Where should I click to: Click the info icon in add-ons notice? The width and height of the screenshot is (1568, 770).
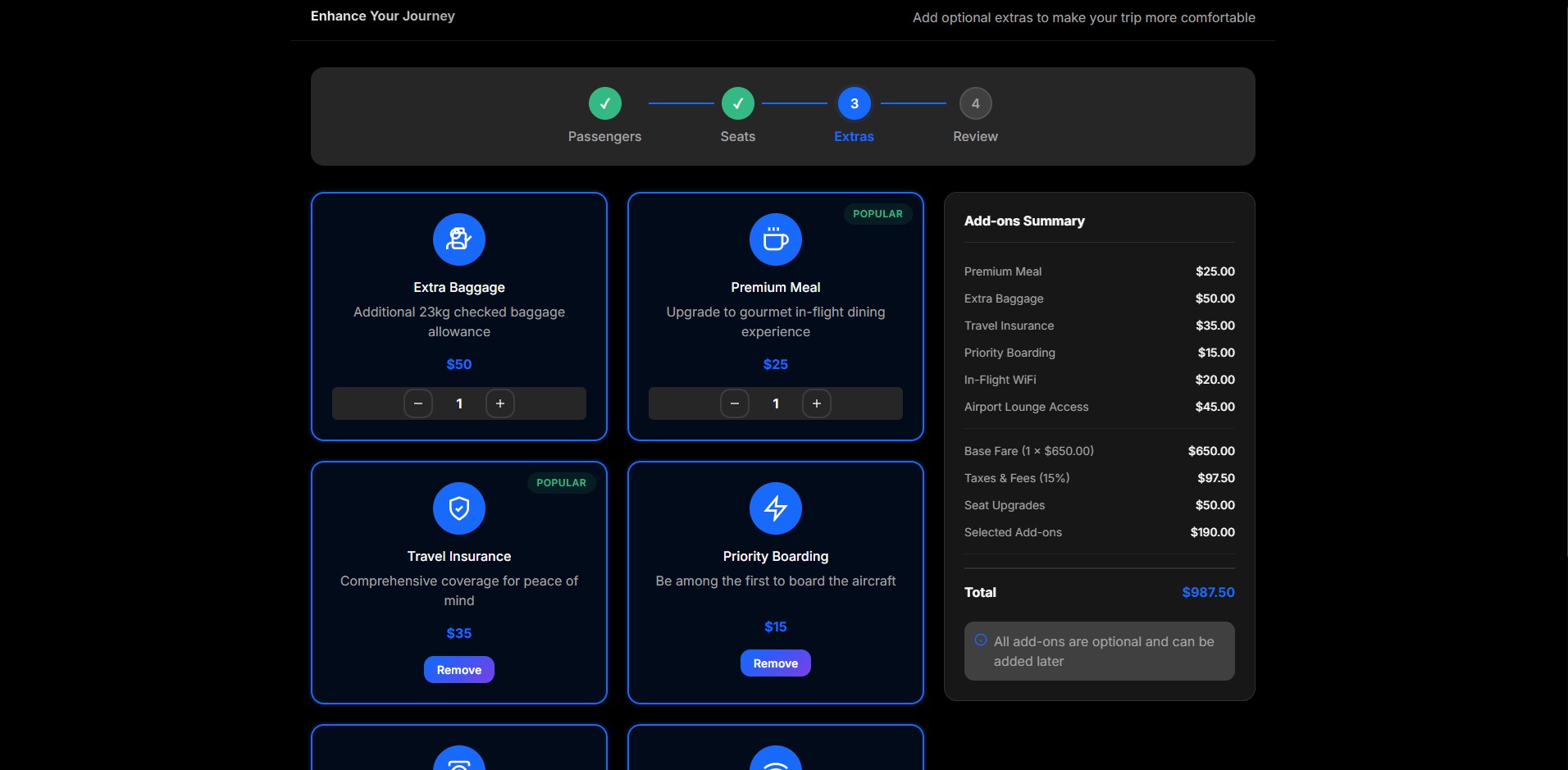coord(980,640)
